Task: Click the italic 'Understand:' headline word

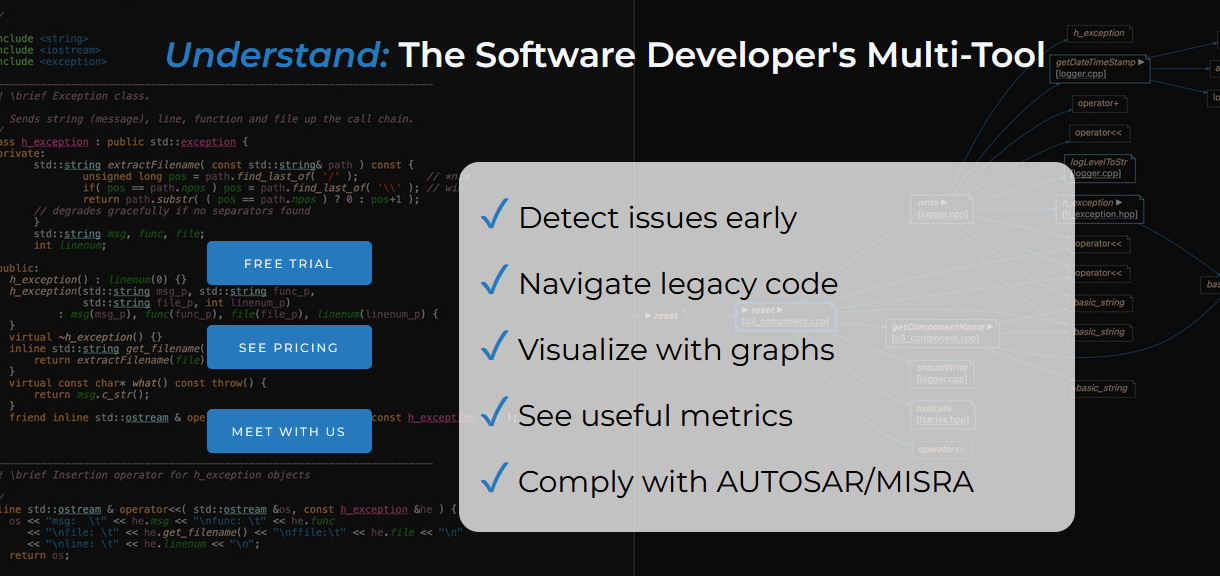Action: [277, 55]
